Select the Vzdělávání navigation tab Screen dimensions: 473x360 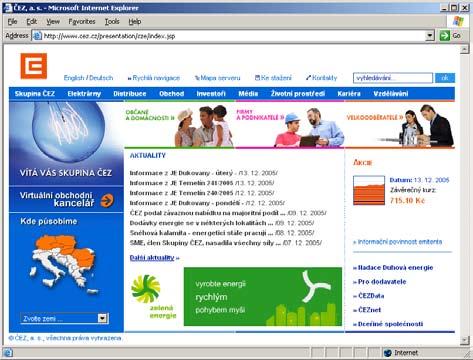tap(391, 94)
